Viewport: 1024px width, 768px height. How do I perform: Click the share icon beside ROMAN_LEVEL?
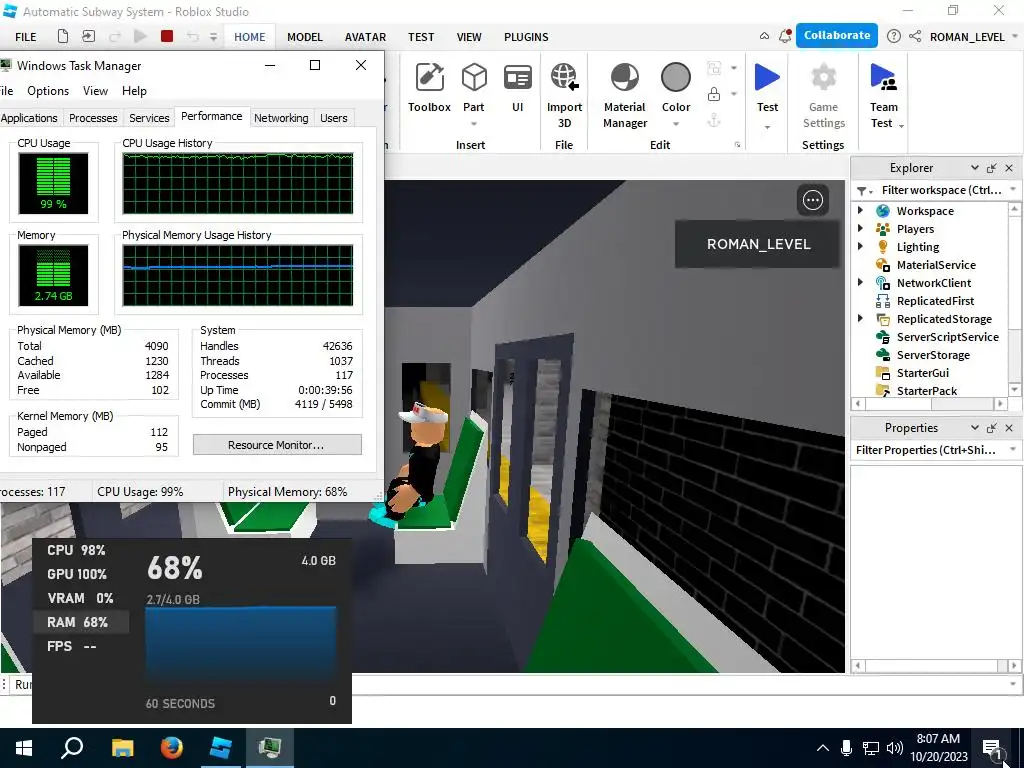point(915,37)
